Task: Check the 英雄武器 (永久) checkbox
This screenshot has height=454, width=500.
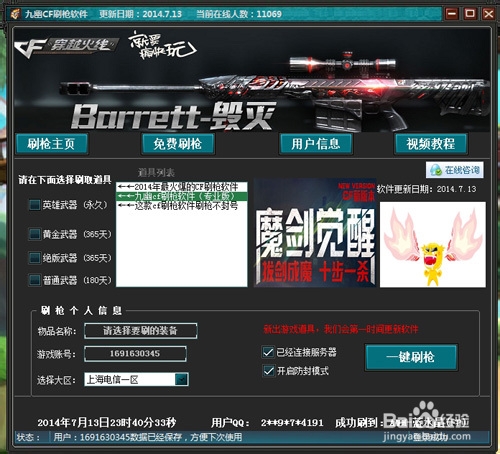Action: 35,205
